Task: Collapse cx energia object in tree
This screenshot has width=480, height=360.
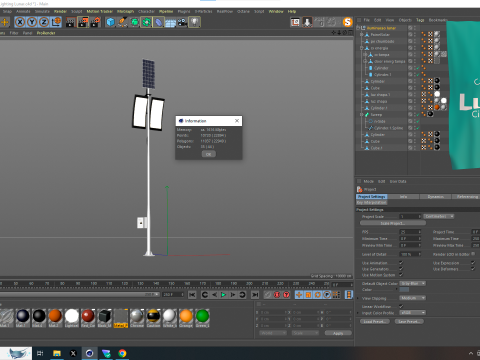Action: click(362, 48)
